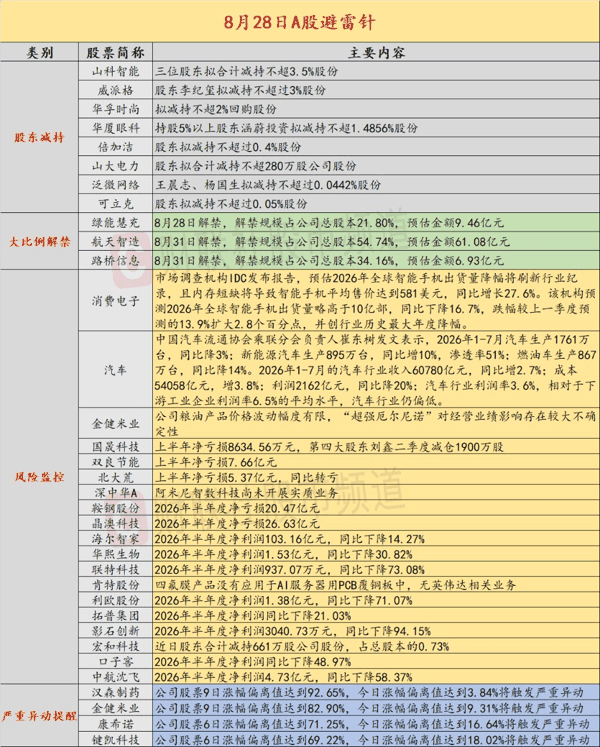Image resolution: width=600 pixels, height=747 pixels.
Task: Select stock name '航天智造'
Action: pyautogui.click(x=115, y=242)
